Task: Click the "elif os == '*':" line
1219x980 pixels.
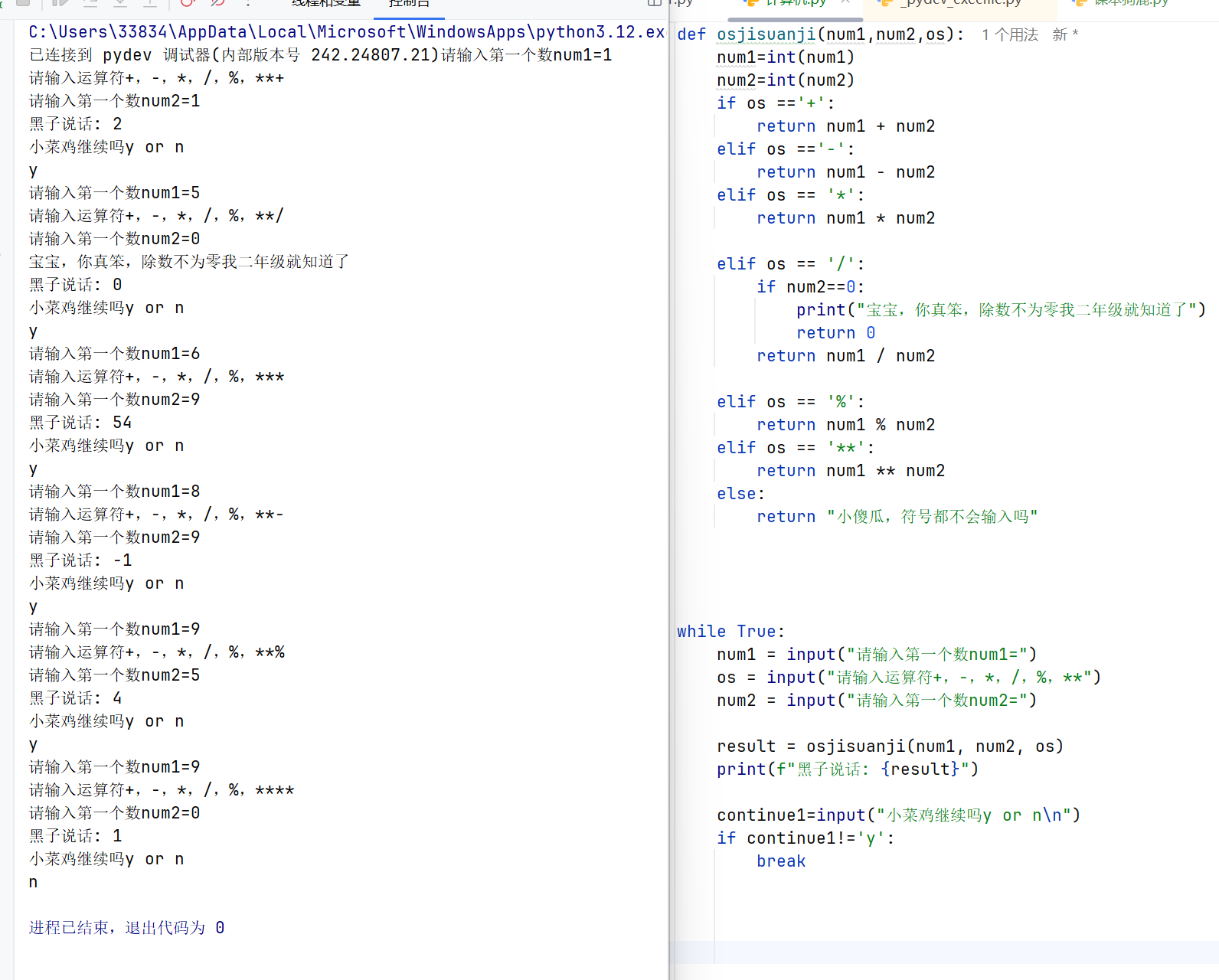Action: tap(791, 195)
